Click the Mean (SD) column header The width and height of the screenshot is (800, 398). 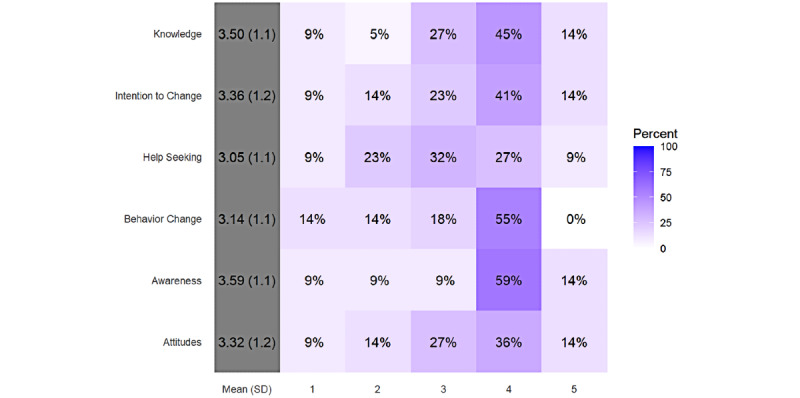[247, 389]
